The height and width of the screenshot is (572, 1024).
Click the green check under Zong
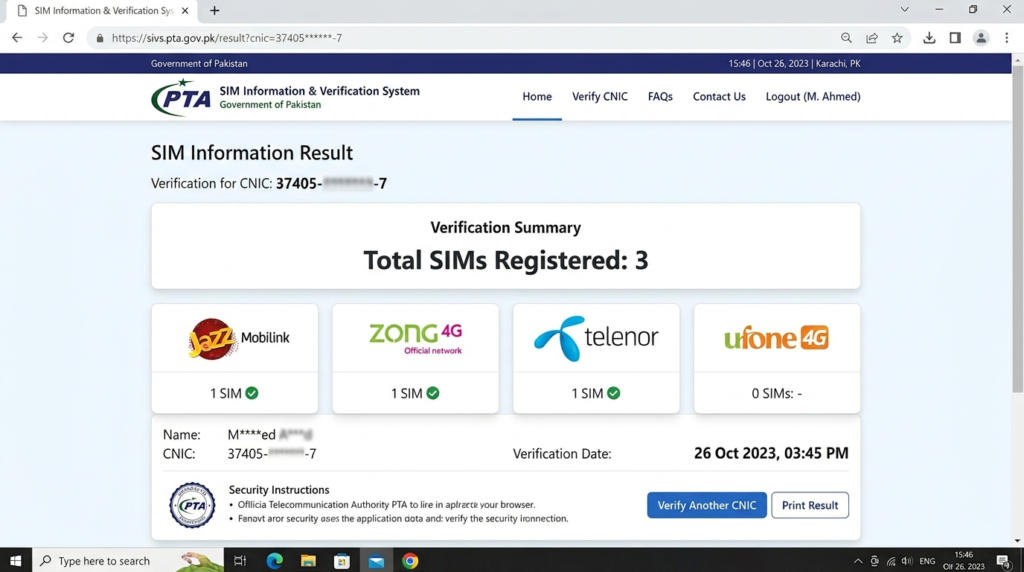[433, 393]
